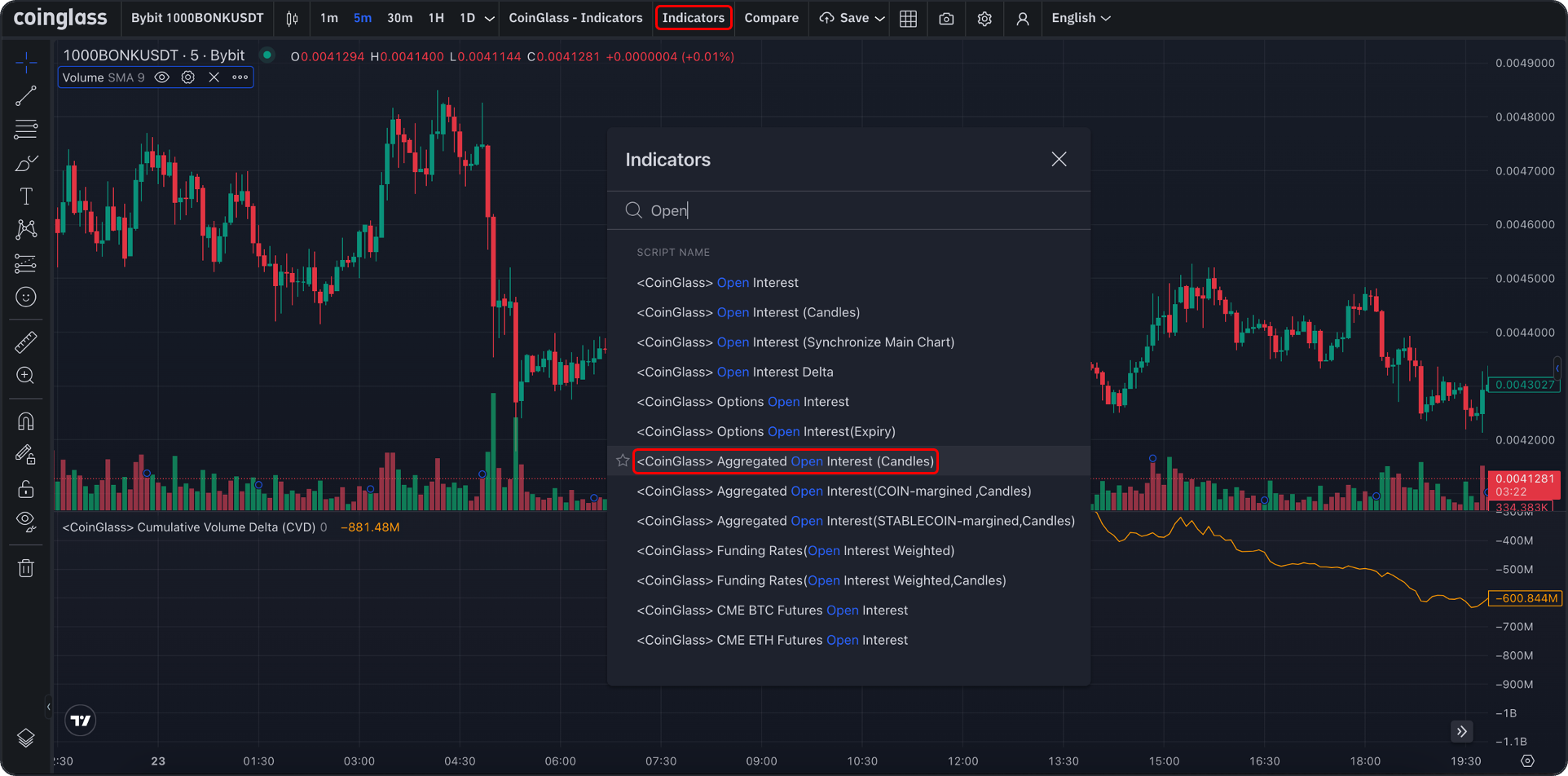
Task: Open Volume SMA indicator settings
Action: pyautogui.click(x=188, y=77)
